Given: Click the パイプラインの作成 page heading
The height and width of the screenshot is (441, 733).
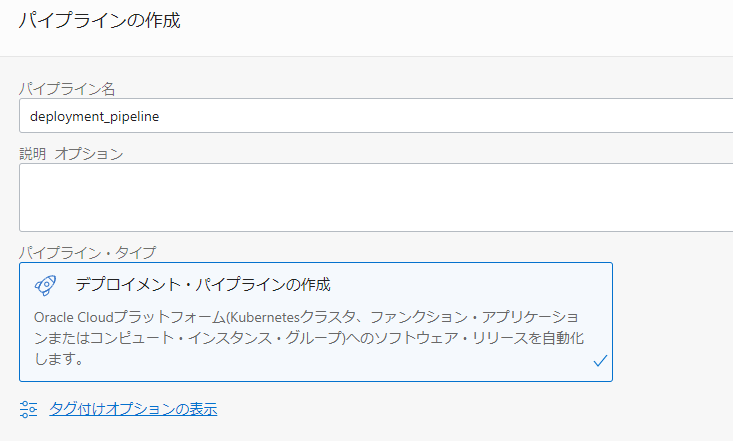Looking at the screenshot, I should pos(100,21).
